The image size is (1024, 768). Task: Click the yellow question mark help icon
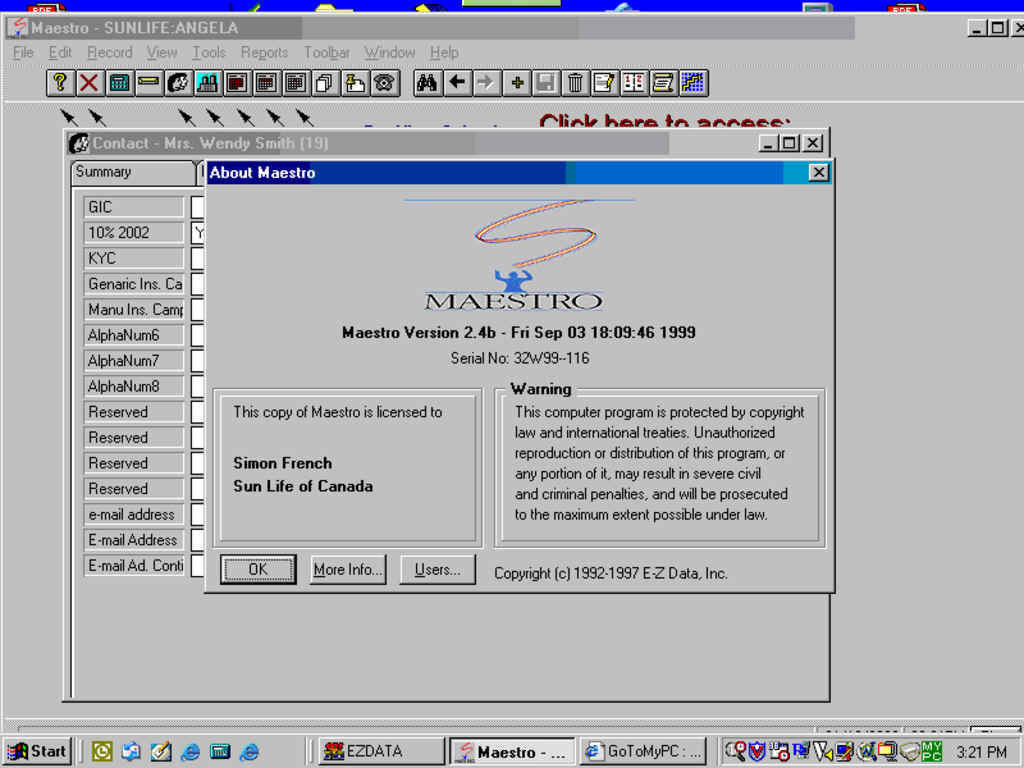click(x=60, y=83)
